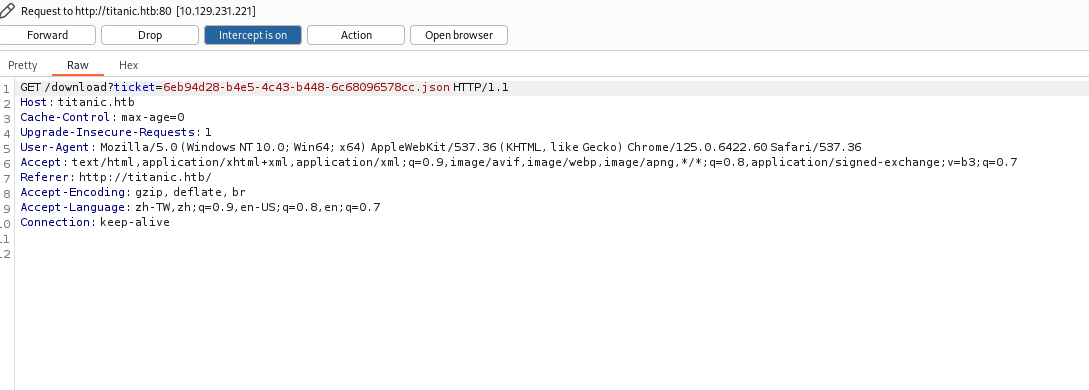1089x390 pixels.
Task: Click the Accept-Encoding header line
Action: tap(133, 192)
